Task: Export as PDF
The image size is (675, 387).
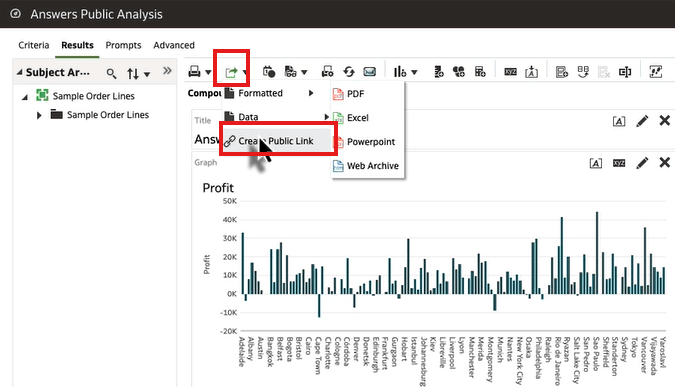Action: [368, 94]
